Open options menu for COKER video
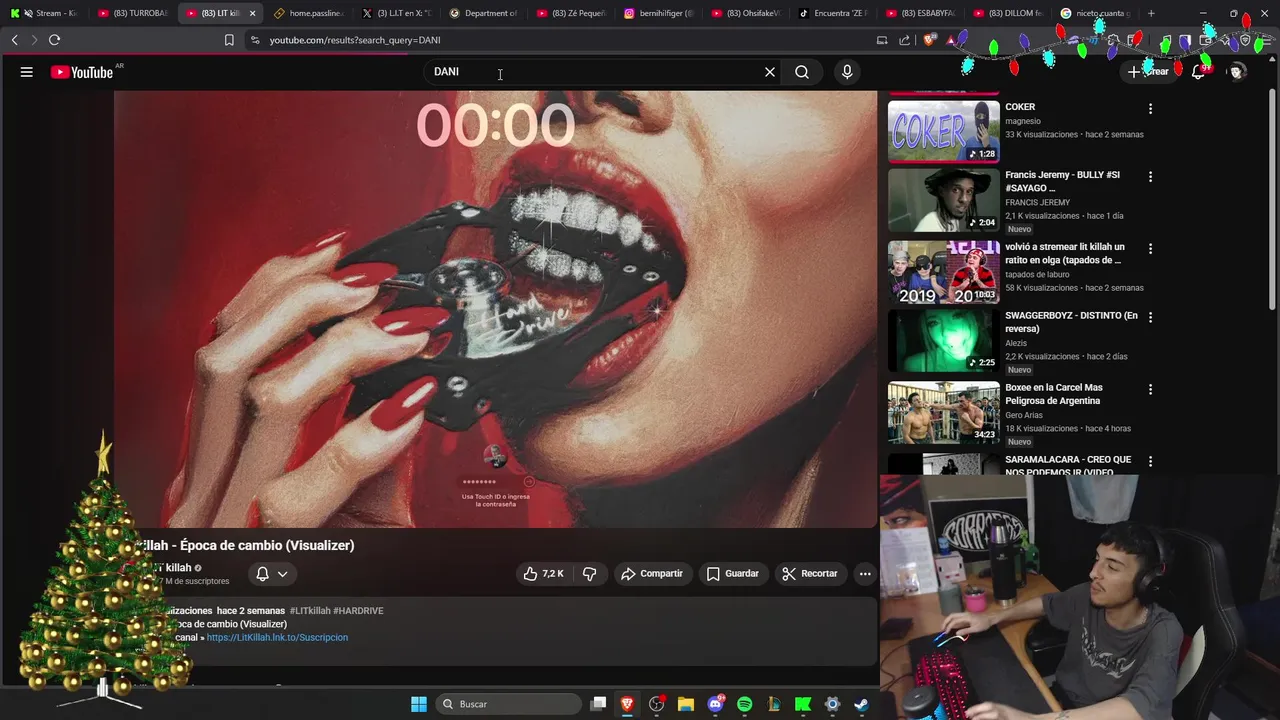This screenshot has width=1280, height=720. click(1150, 108)
